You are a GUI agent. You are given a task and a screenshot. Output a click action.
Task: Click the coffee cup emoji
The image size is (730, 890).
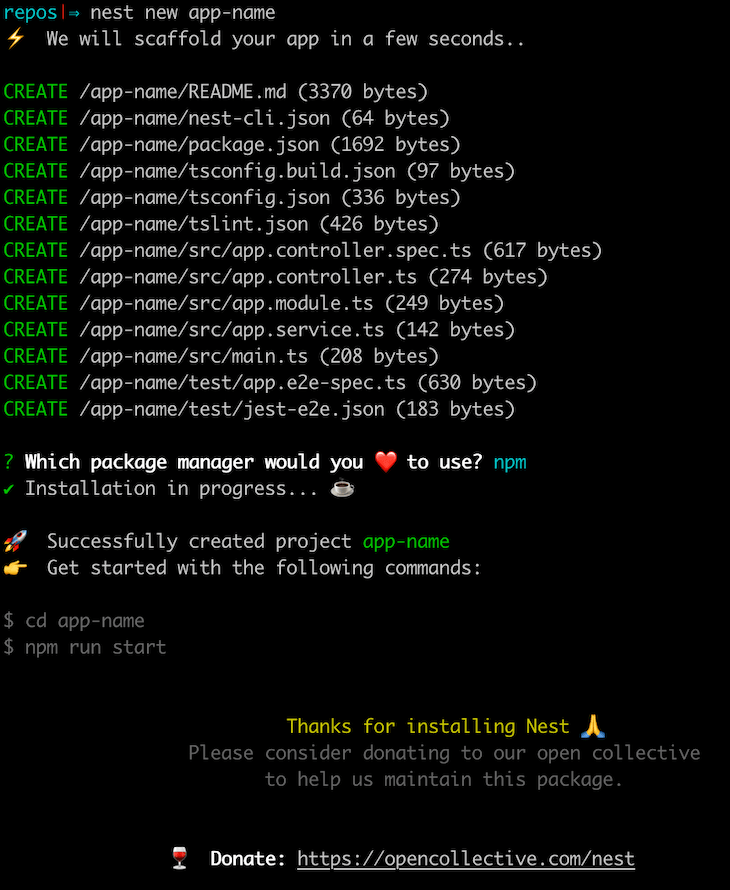click(x=342, y=488)
